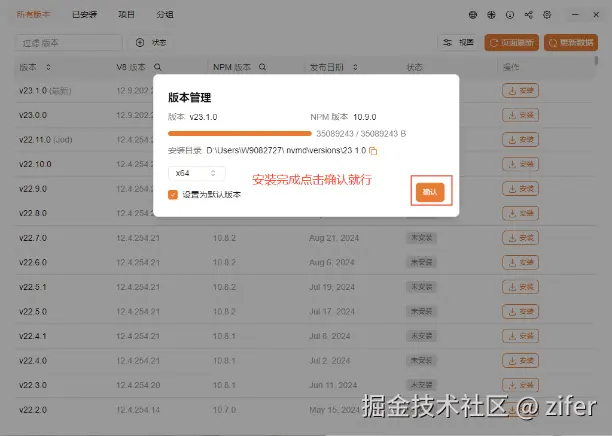The image size is (612, 436).
Task: Click NPM value 10.7.0 in v22.2.0 row
Action: [224, 410]
